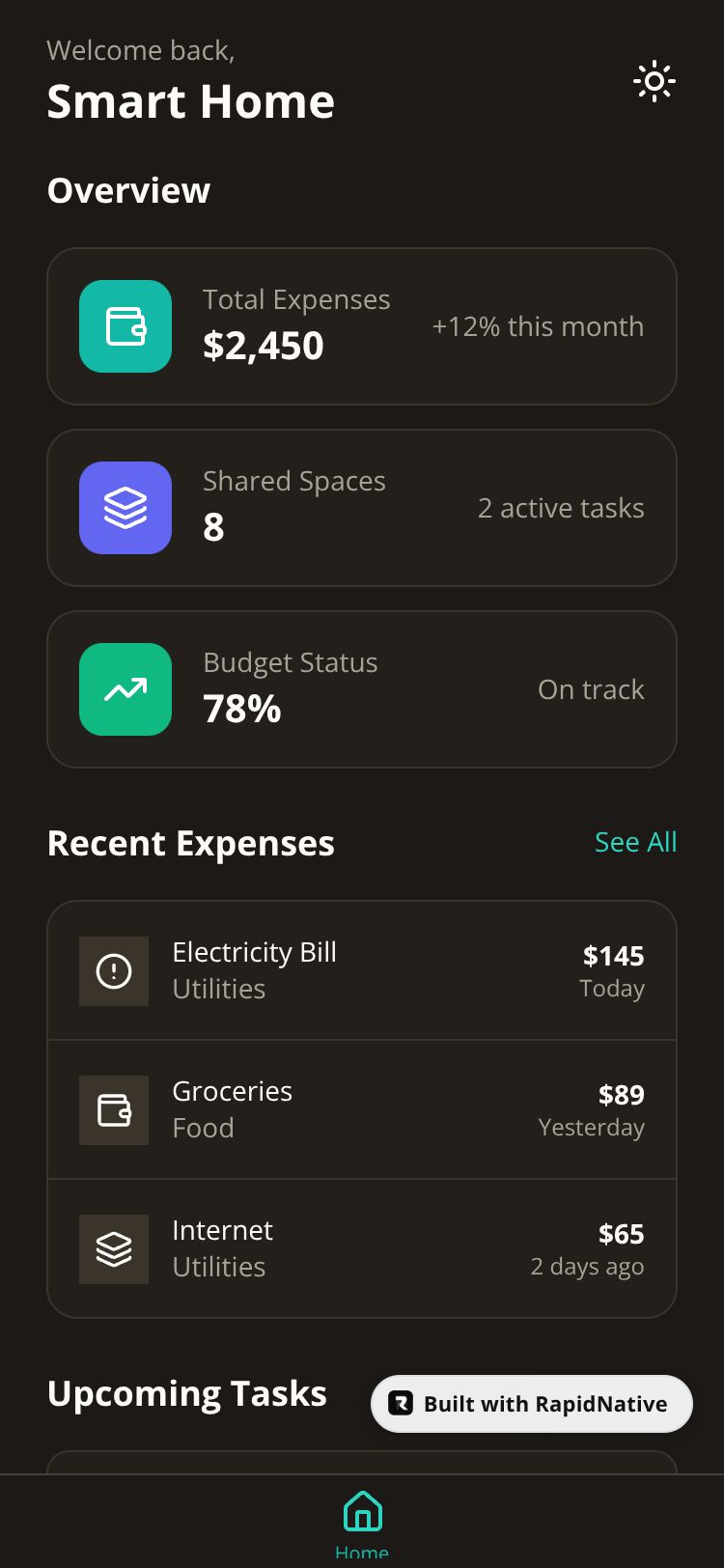Click the layers icon beside Internet
724x1568 pixels.
[x=114, y=1249]
